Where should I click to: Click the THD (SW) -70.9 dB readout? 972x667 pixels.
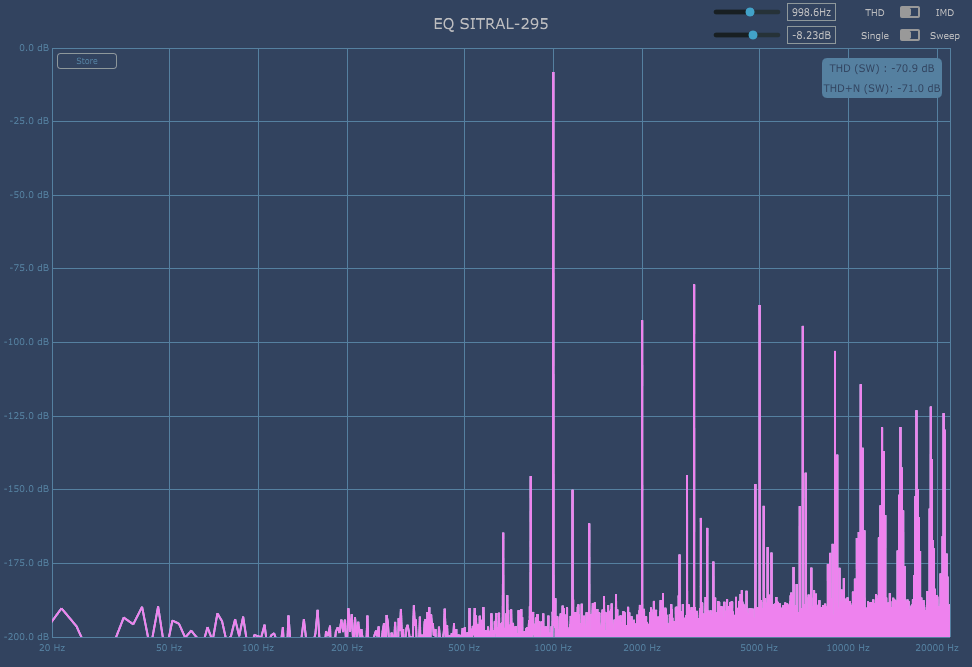(881, 69)
